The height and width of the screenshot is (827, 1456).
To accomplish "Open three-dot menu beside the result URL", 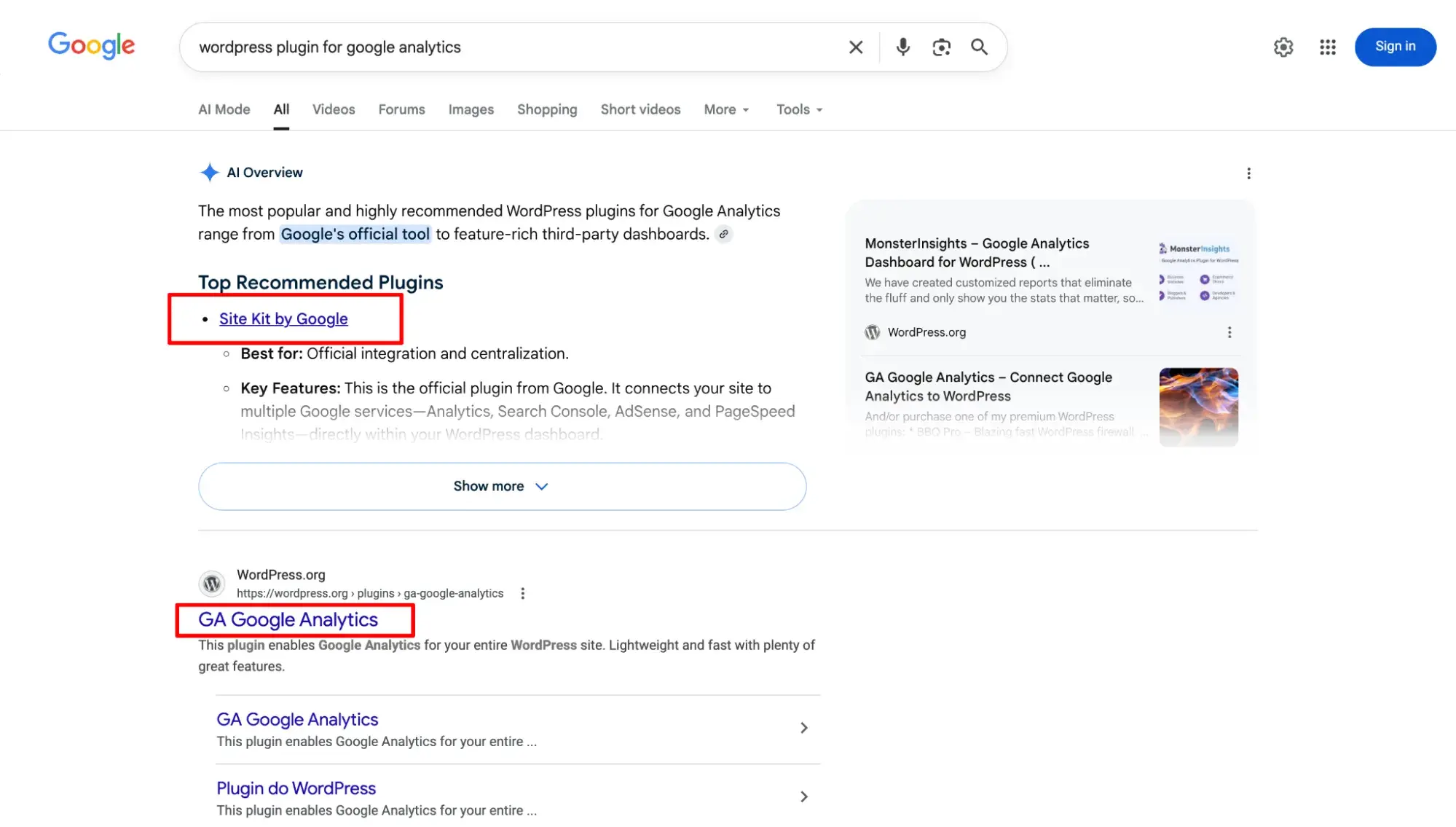I will [x=522, y=594].
